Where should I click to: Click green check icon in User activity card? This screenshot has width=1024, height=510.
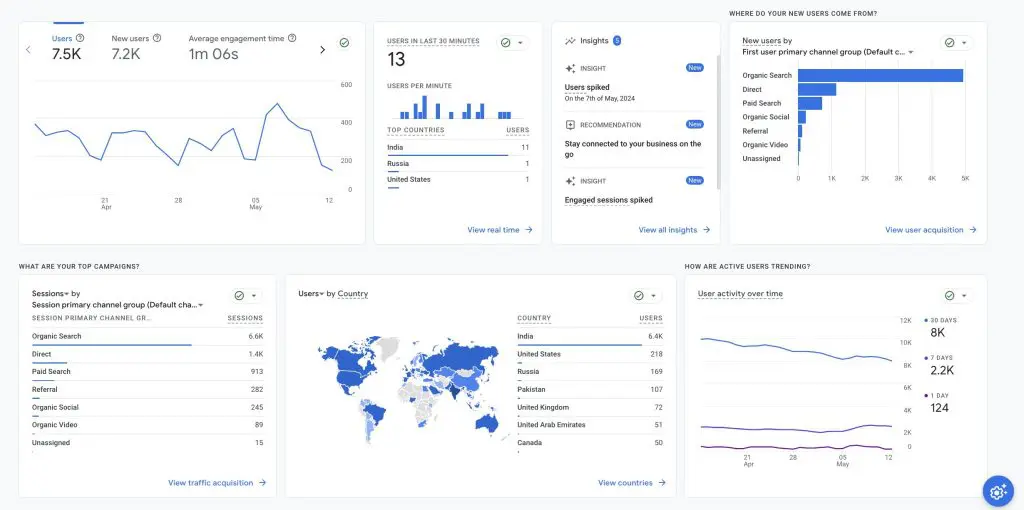951,296
